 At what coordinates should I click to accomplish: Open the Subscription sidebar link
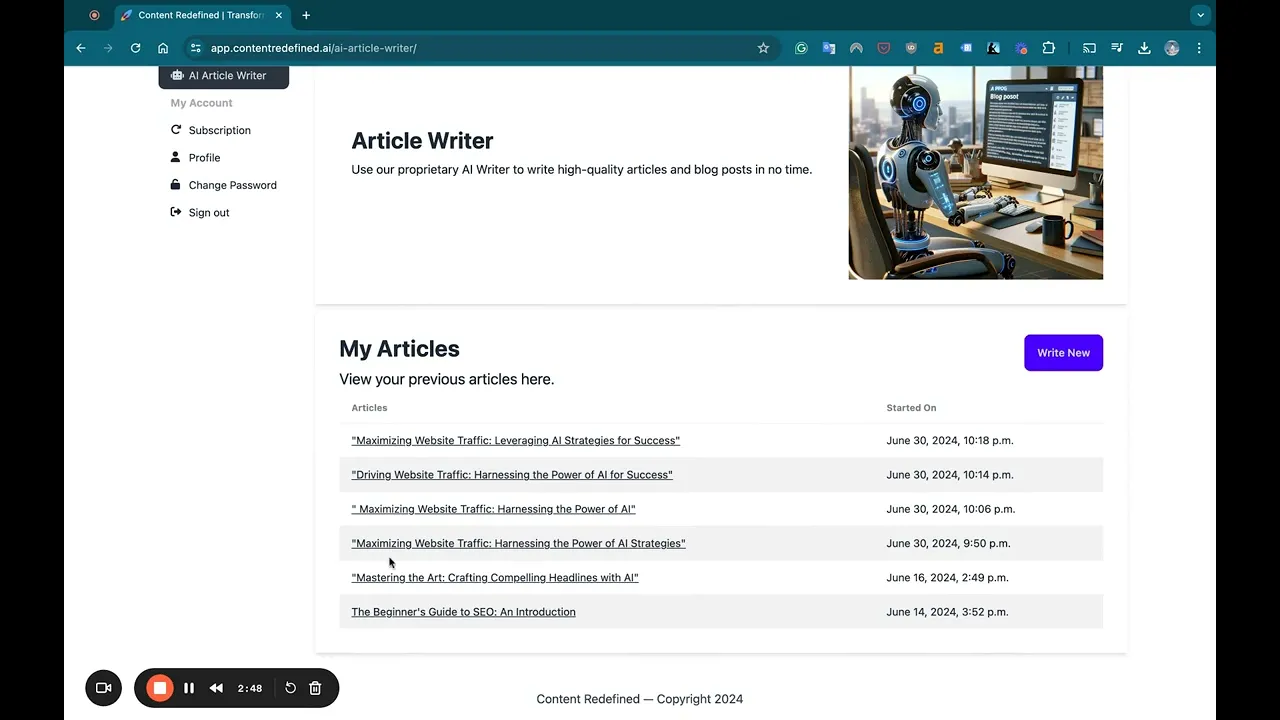(219, 130)
